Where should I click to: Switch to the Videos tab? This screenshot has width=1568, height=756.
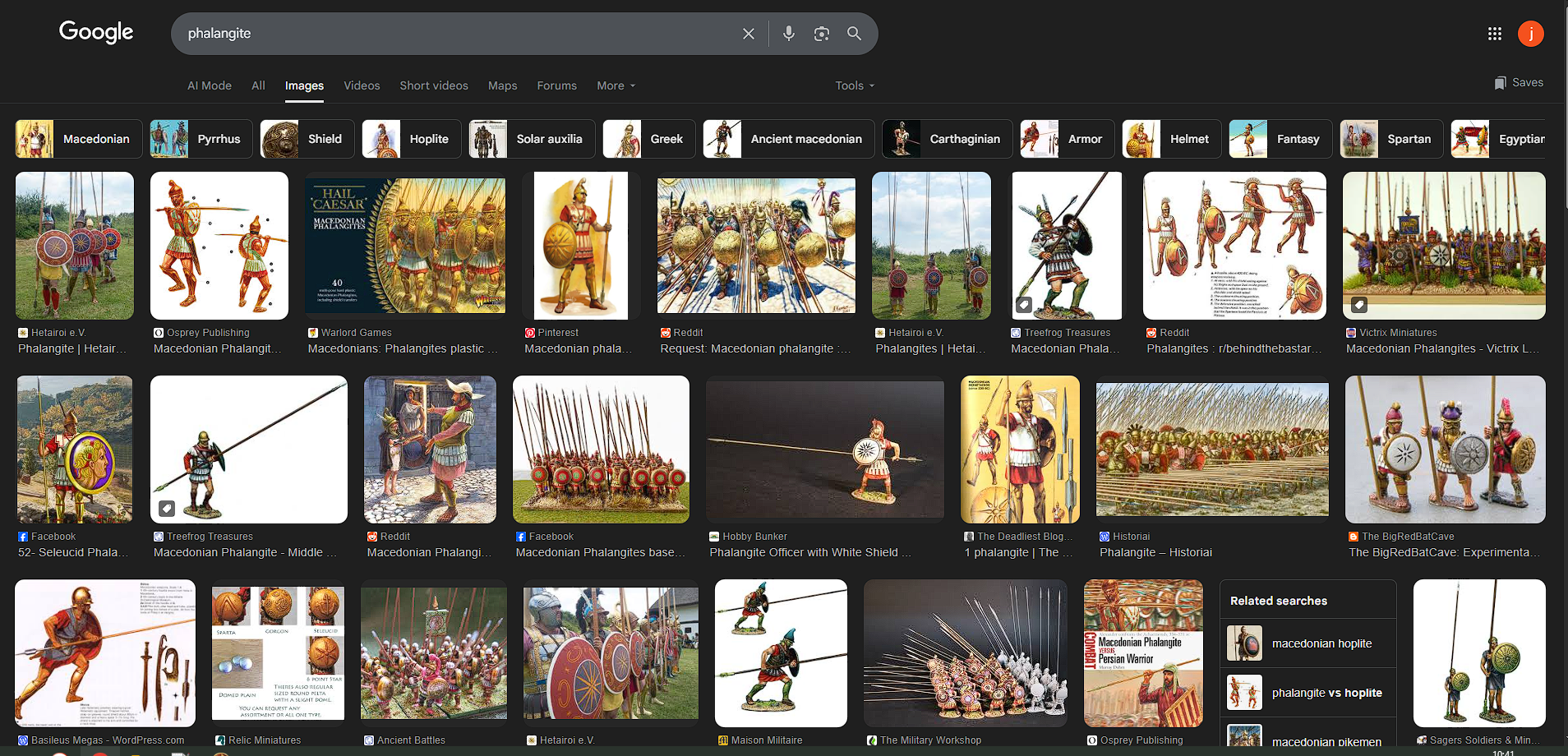click(x=362, y=85)
